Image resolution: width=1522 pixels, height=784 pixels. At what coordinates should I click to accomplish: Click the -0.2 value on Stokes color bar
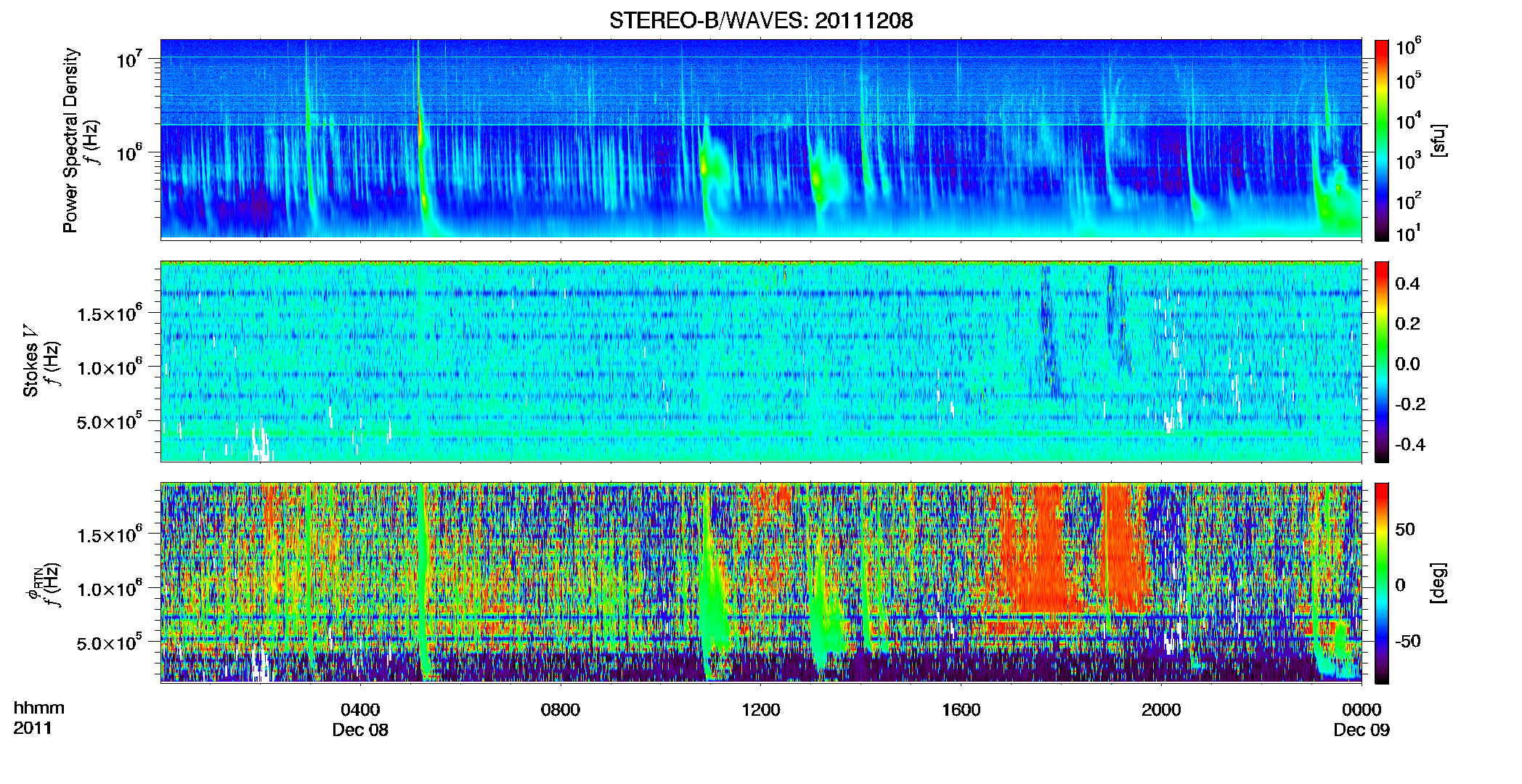tap(1410, 404)
